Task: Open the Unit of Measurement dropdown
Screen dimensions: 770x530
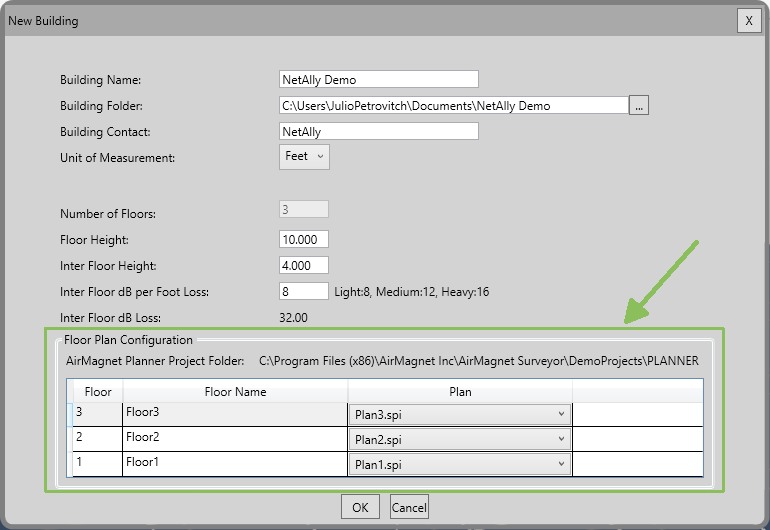Action: 304,157
